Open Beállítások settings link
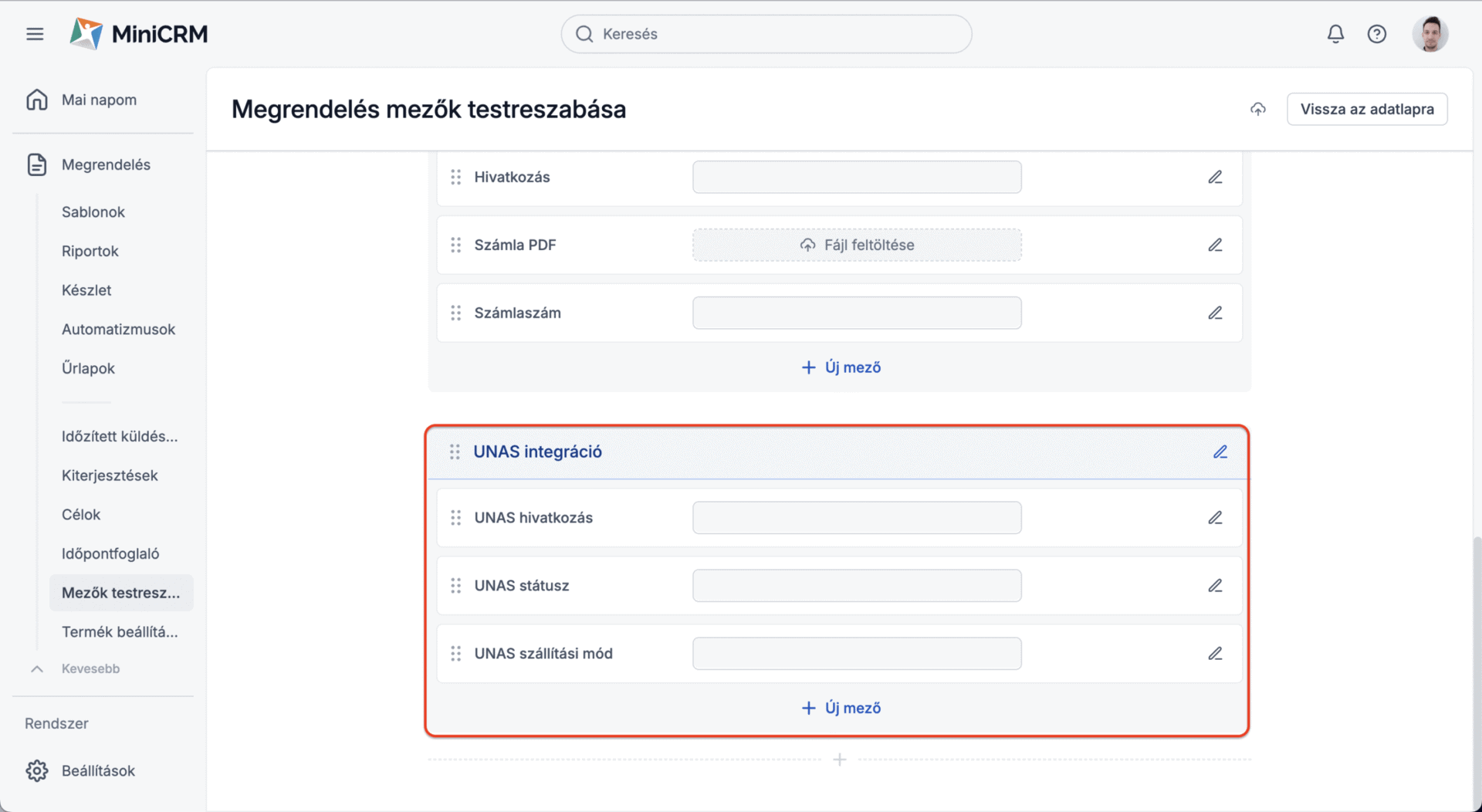The image size is (1482, 812). pyautogui.click(x=98, y=770)
